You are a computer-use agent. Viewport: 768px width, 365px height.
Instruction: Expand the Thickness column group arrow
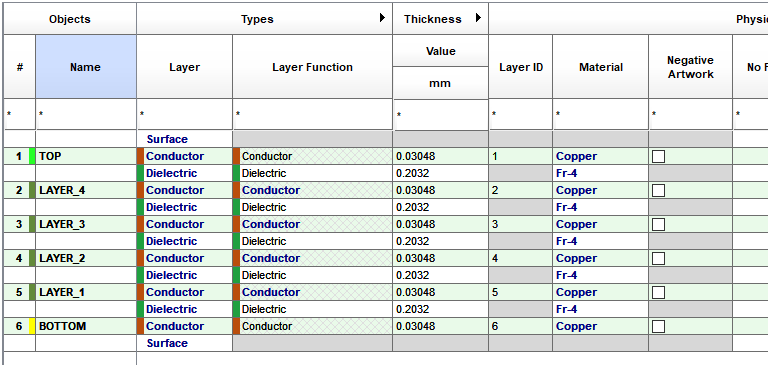479,18
